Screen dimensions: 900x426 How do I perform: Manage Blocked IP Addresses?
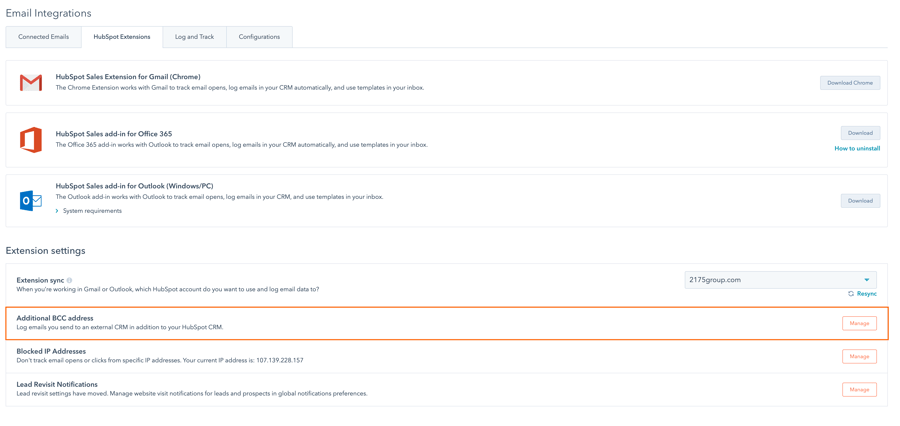859,357
